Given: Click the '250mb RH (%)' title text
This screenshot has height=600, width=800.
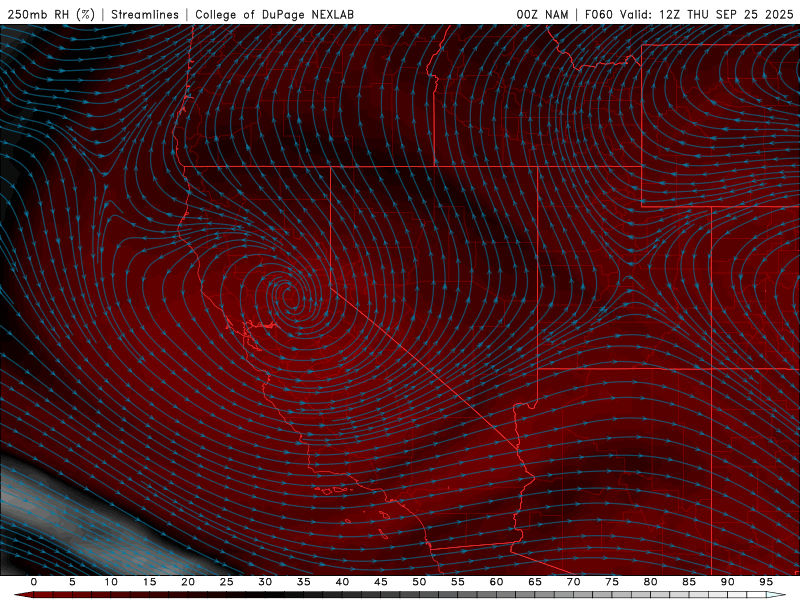Looking at the screenshot, I should click(x=51, y=14).
